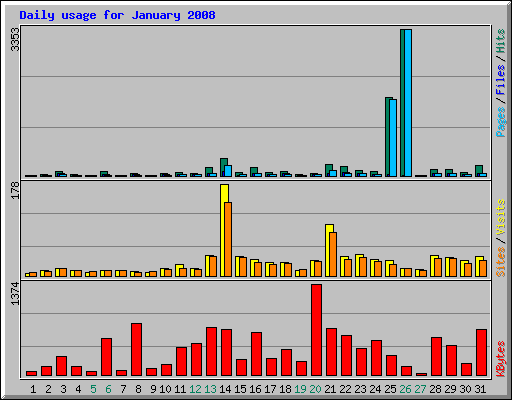Viewport: 512px width, 400px height.
Task: Click the 'Daily usage for January 2008' title
Action: click(117, 15)
